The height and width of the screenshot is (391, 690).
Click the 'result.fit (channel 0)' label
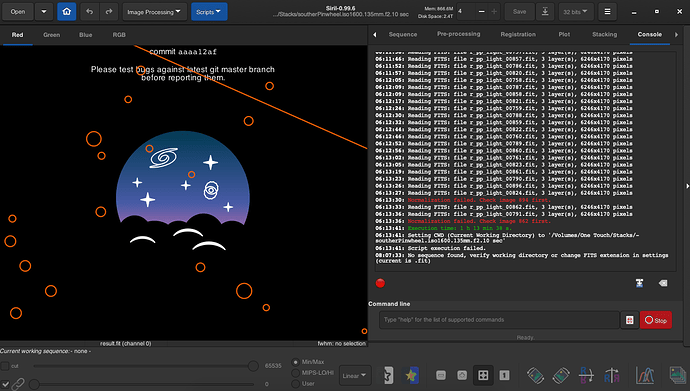(x=125, y=343)
